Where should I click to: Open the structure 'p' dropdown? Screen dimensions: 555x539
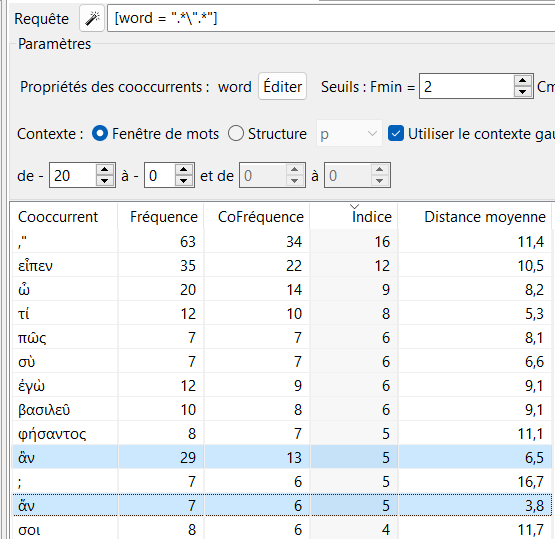coord(349,134)
